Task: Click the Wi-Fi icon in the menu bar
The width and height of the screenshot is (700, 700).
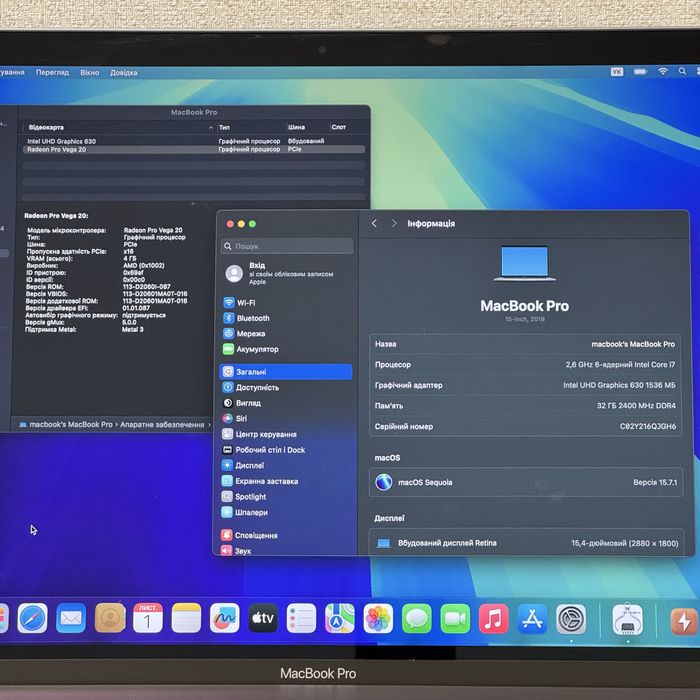Action: pos(663,71)
